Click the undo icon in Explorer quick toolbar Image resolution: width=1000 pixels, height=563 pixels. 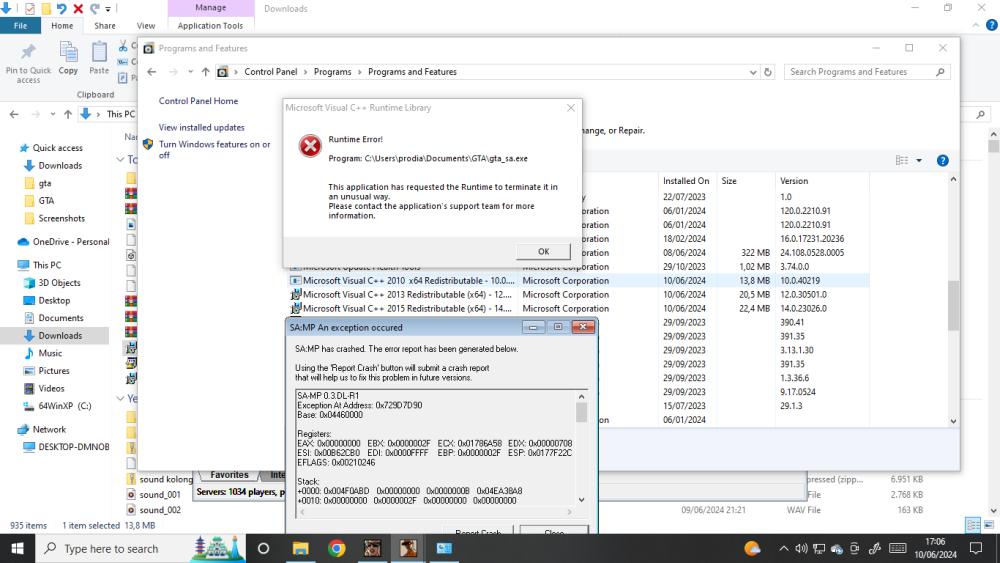click(61, 8)
